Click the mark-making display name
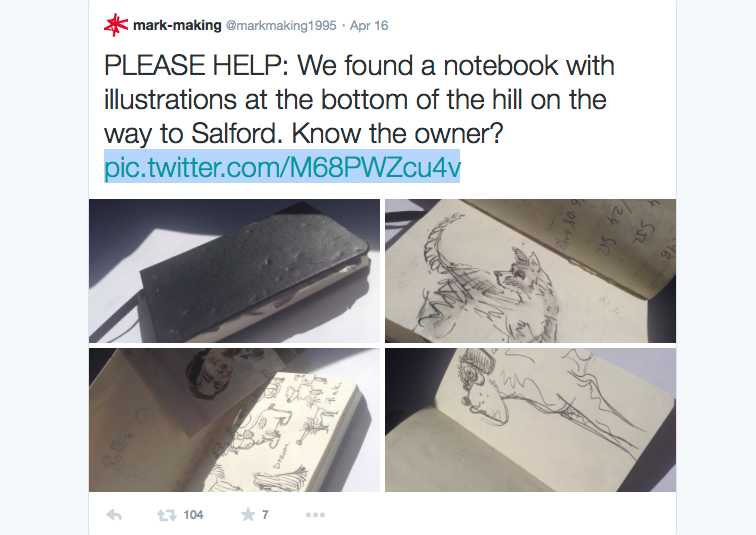Image resolution: width=756 pixels, height=535 pixels. (177, 25)
